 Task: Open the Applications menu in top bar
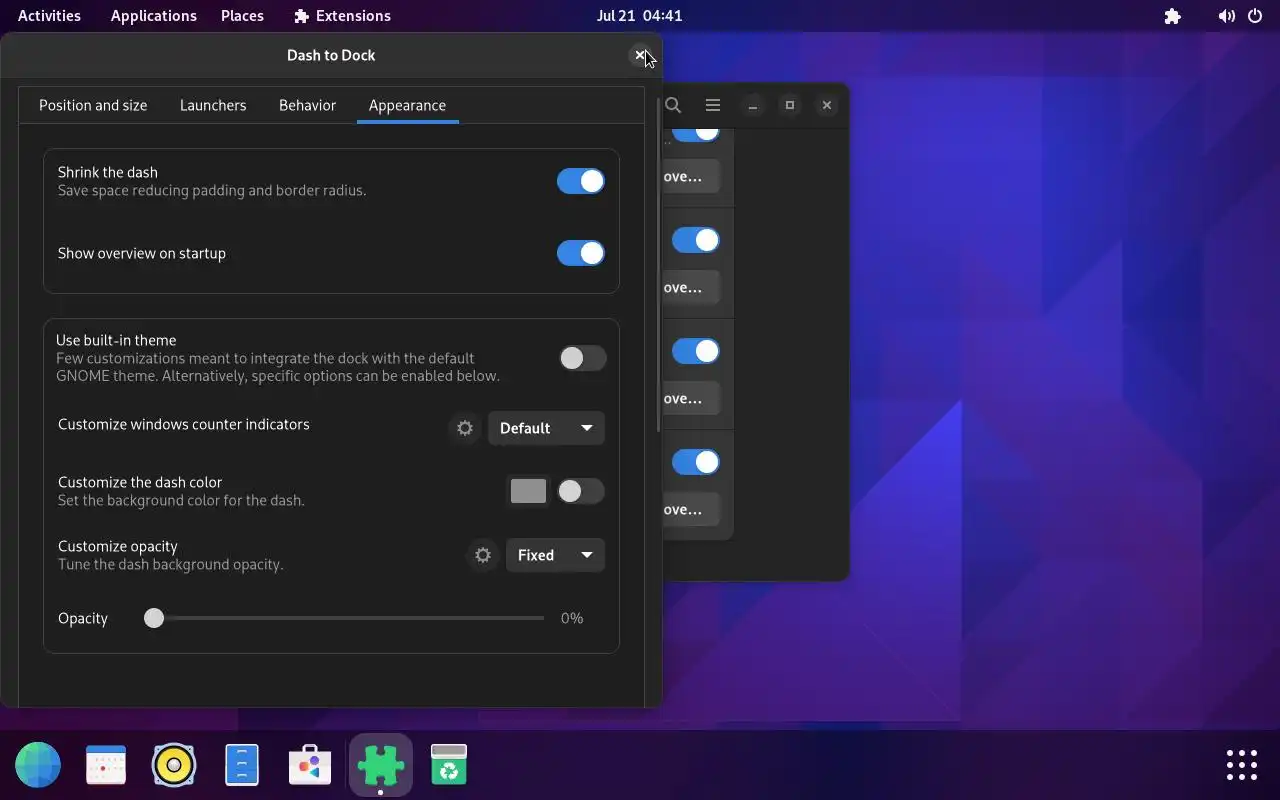(x=153, y=16)
